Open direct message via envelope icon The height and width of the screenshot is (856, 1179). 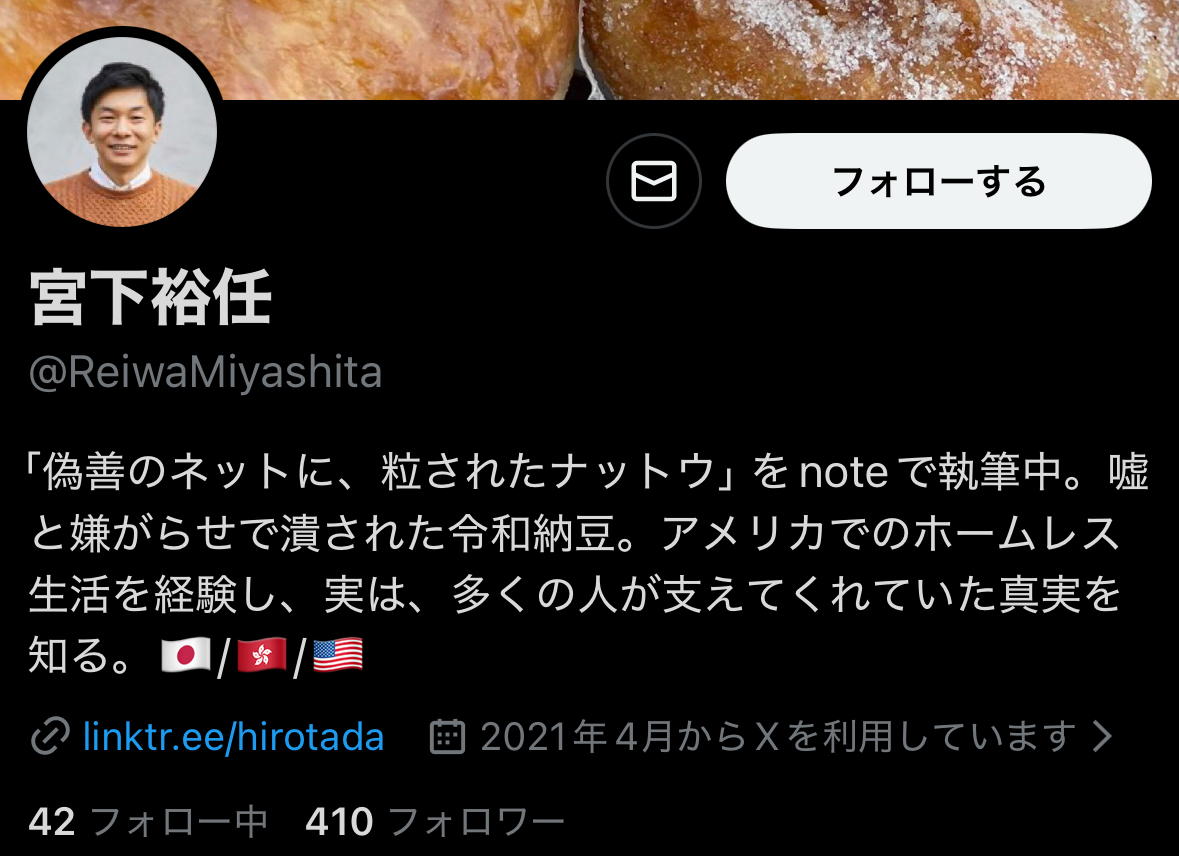pyautogui.click(x=653, y=181)
